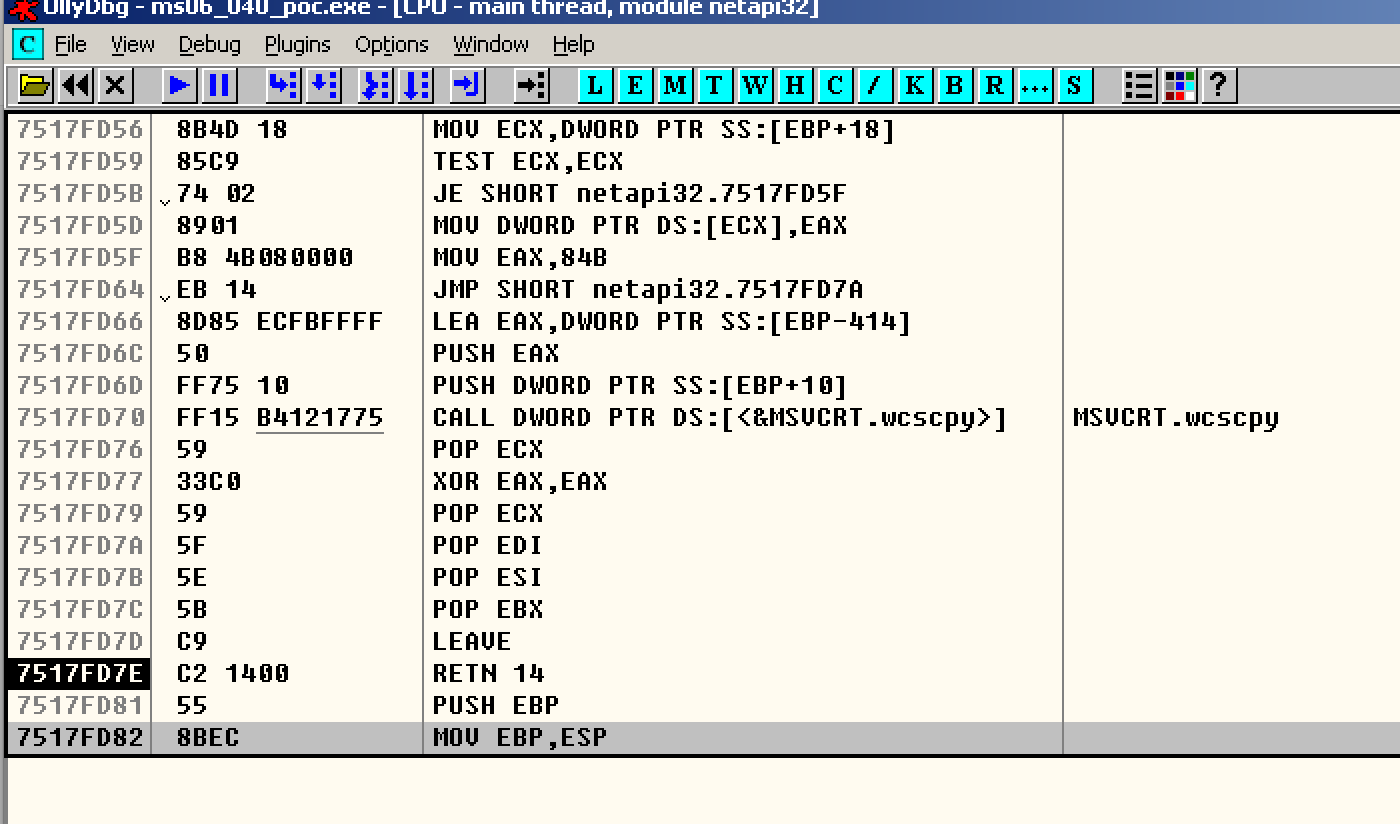Open the Log window (L button)

595,85
